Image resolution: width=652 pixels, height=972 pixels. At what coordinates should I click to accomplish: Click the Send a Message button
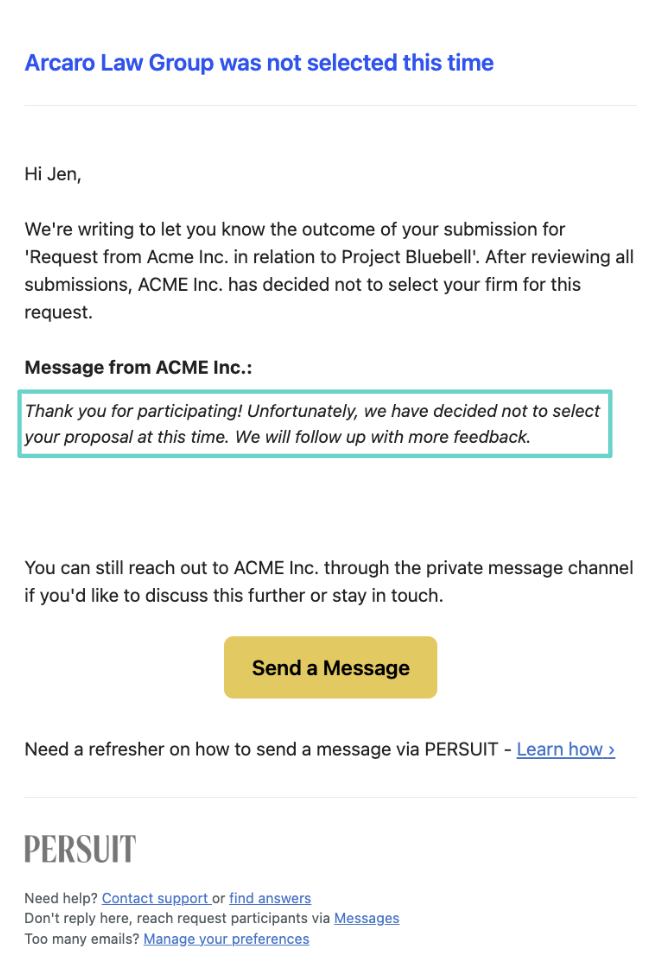point(330,667)
